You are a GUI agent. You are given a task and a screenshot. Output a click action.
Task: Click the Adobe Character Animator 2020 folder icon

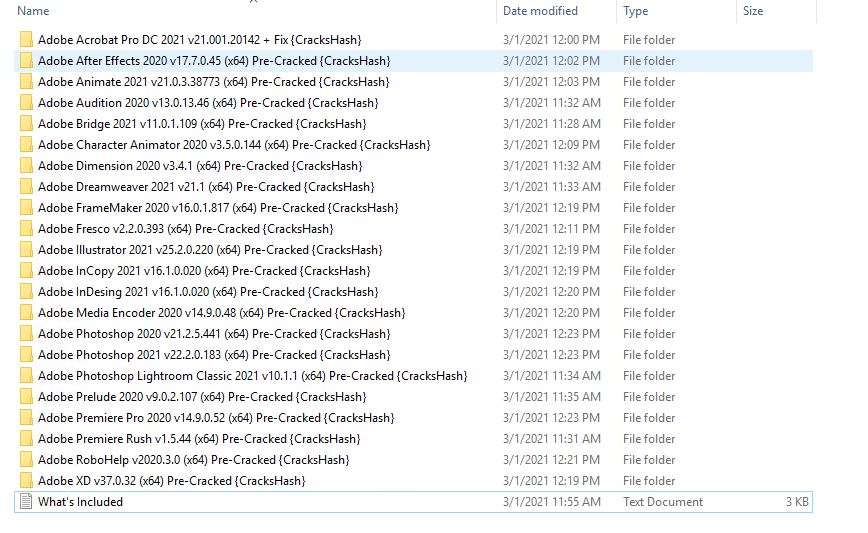(x=26, y=145)
